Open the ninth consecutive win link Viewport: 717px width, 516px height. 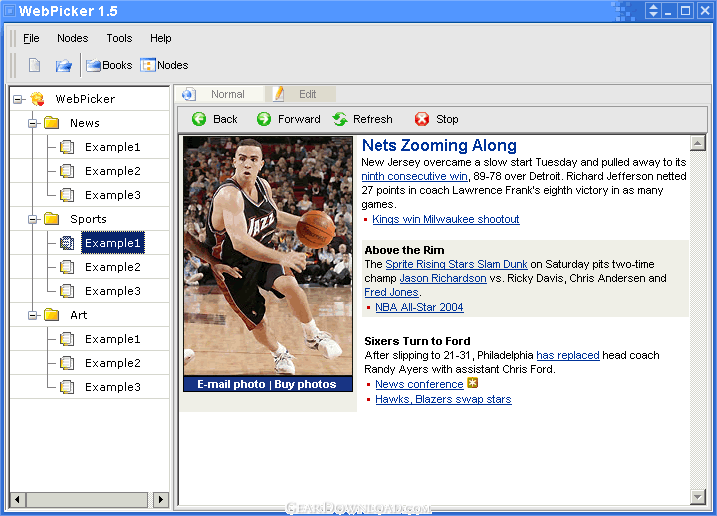pyautogui.click(x=414, y=176)
